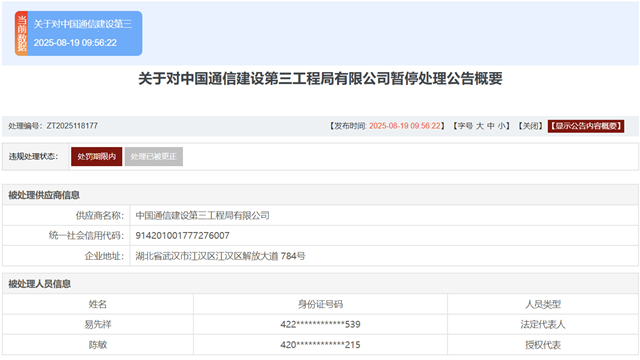Click ID number ending in 539
Viewport: 640px width, 360px height.
[x=320, y=324]
